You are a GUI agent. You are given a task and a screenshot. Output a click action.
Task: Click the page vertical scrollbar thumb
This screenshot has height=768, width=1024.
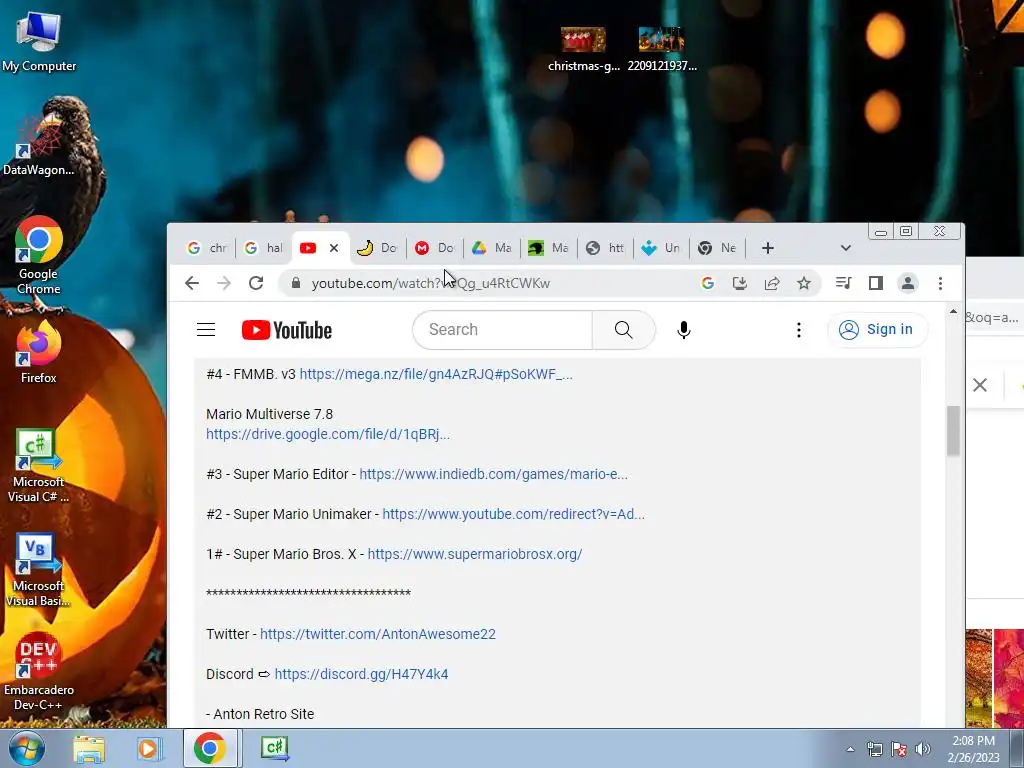tap(953, 430)
